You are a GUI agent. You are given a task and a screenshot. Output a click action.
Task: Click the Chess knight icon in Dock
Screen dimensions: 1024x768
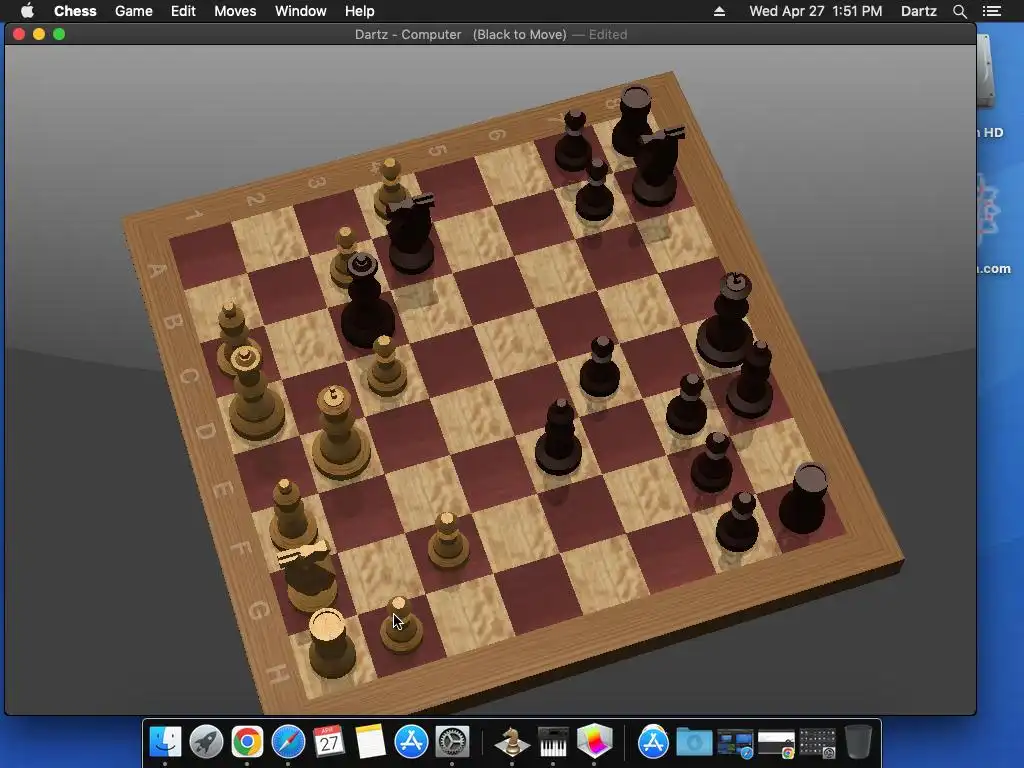[512, 742]
